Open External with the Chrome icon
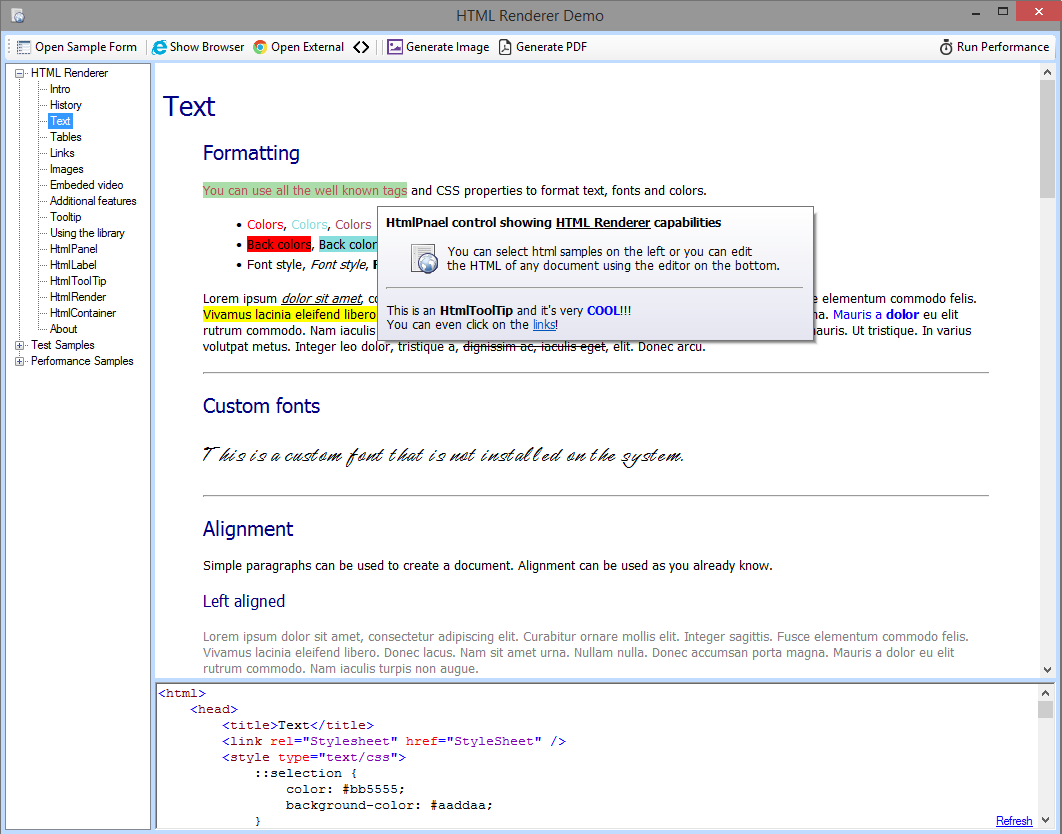The width and height of the screenshot is (1062, 834). pos(298,47)
